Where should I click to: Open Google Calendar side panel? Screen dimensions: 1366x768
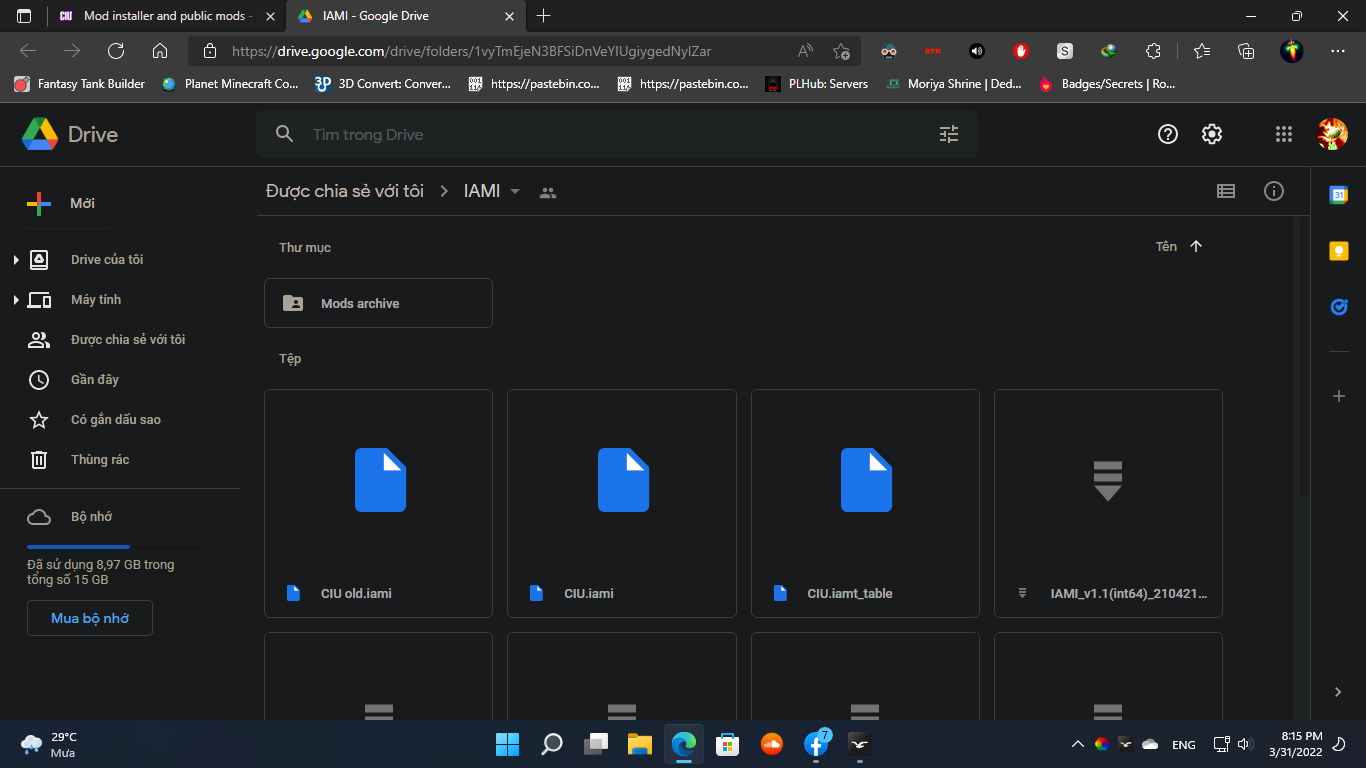[1338, 195]
